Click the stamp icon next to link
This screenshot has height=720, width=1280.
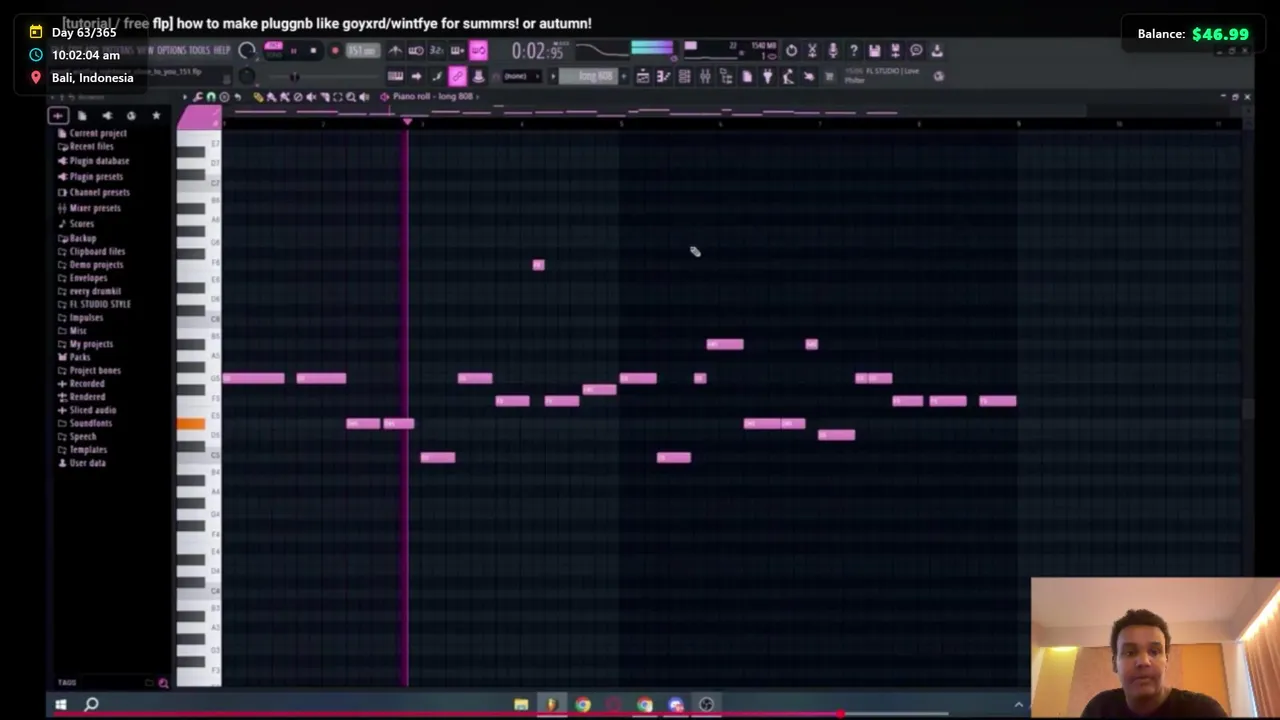(x=479, y=76)
